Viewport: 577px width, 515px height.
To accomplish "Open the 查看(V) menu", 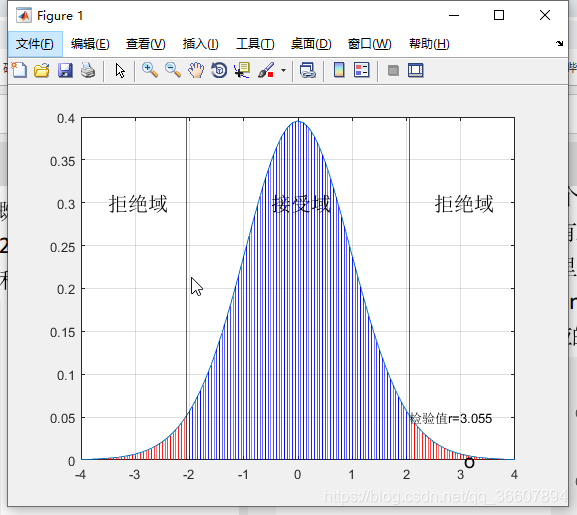I will pos(146,44).
